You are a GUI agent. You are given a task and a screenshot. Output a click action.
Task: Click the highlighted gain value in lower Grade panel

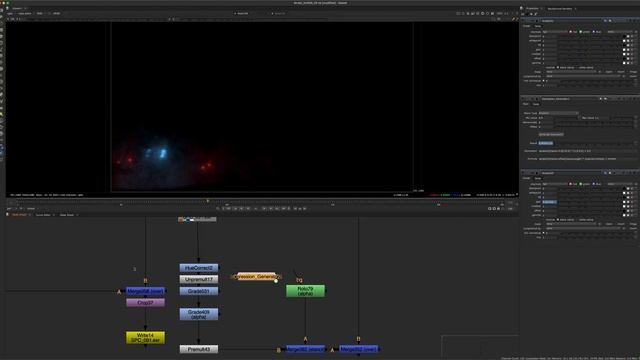(x=550, y=202)
